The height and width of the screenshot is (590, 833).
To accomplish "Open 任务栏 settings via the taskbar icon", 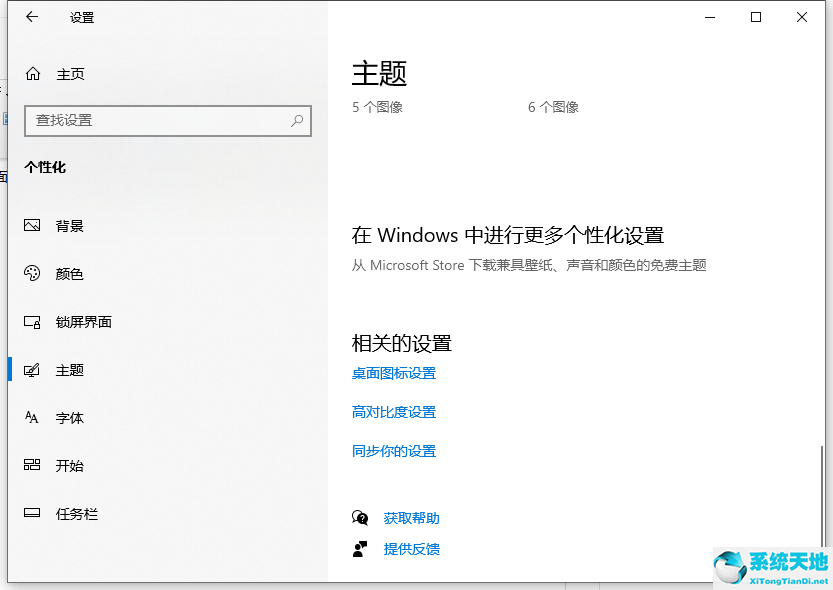I will coord(30,513).
